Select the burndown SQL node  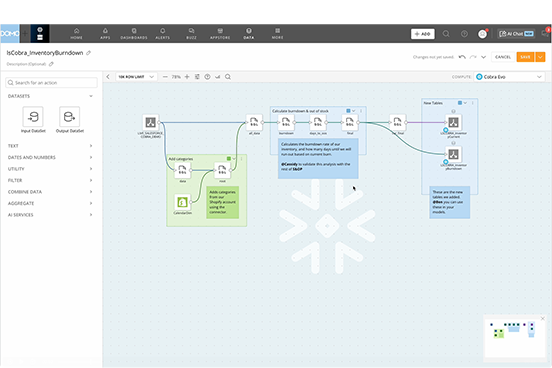[286, 122]
